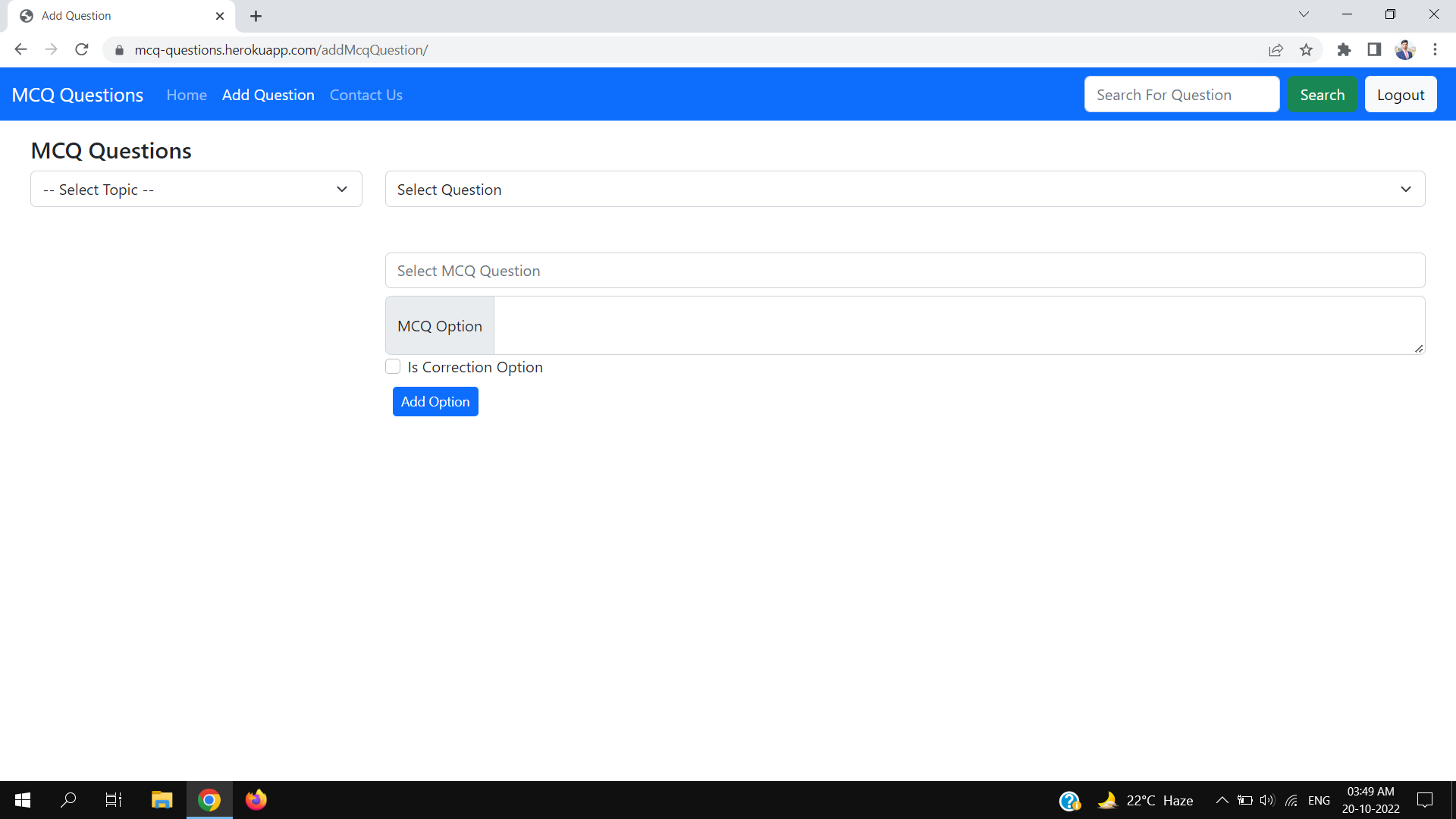Open the Select Topic dropdown
Viewport: 1456px width, 819px height.
click(196, 189)
